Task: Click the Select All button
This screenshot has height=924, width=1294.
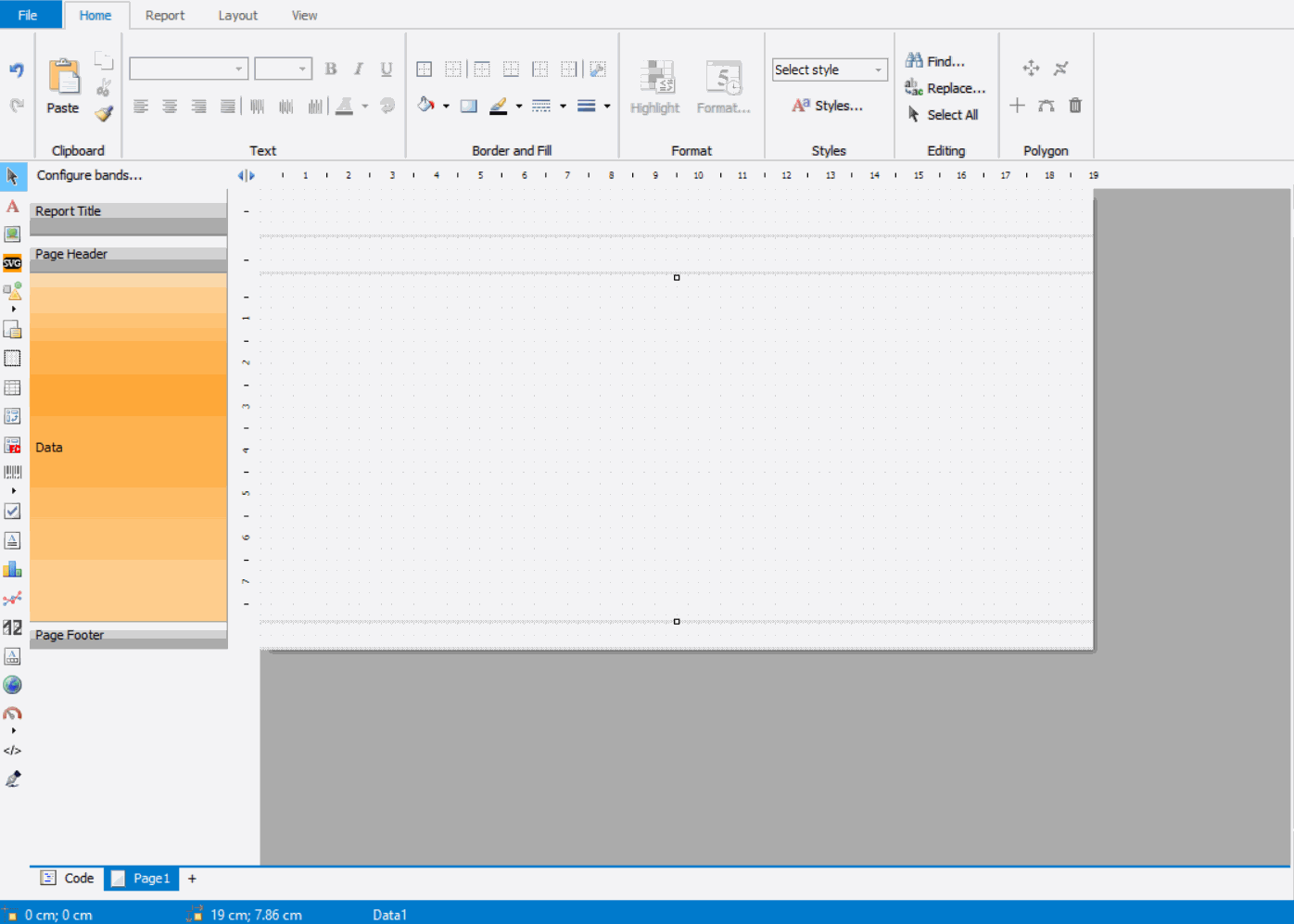Action: point(942,115)
